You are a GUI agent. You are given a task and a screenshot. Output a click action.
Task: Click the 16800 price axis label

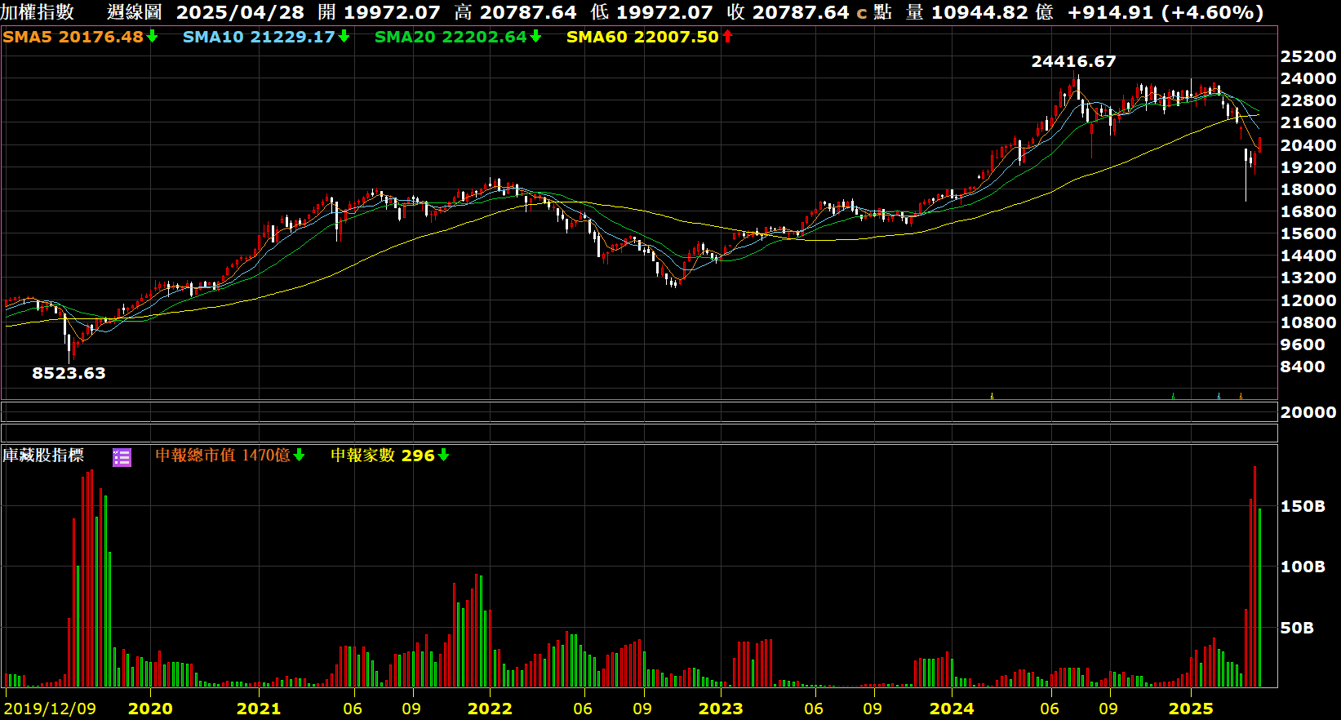pyautogui.click(x=1310, y=212)
